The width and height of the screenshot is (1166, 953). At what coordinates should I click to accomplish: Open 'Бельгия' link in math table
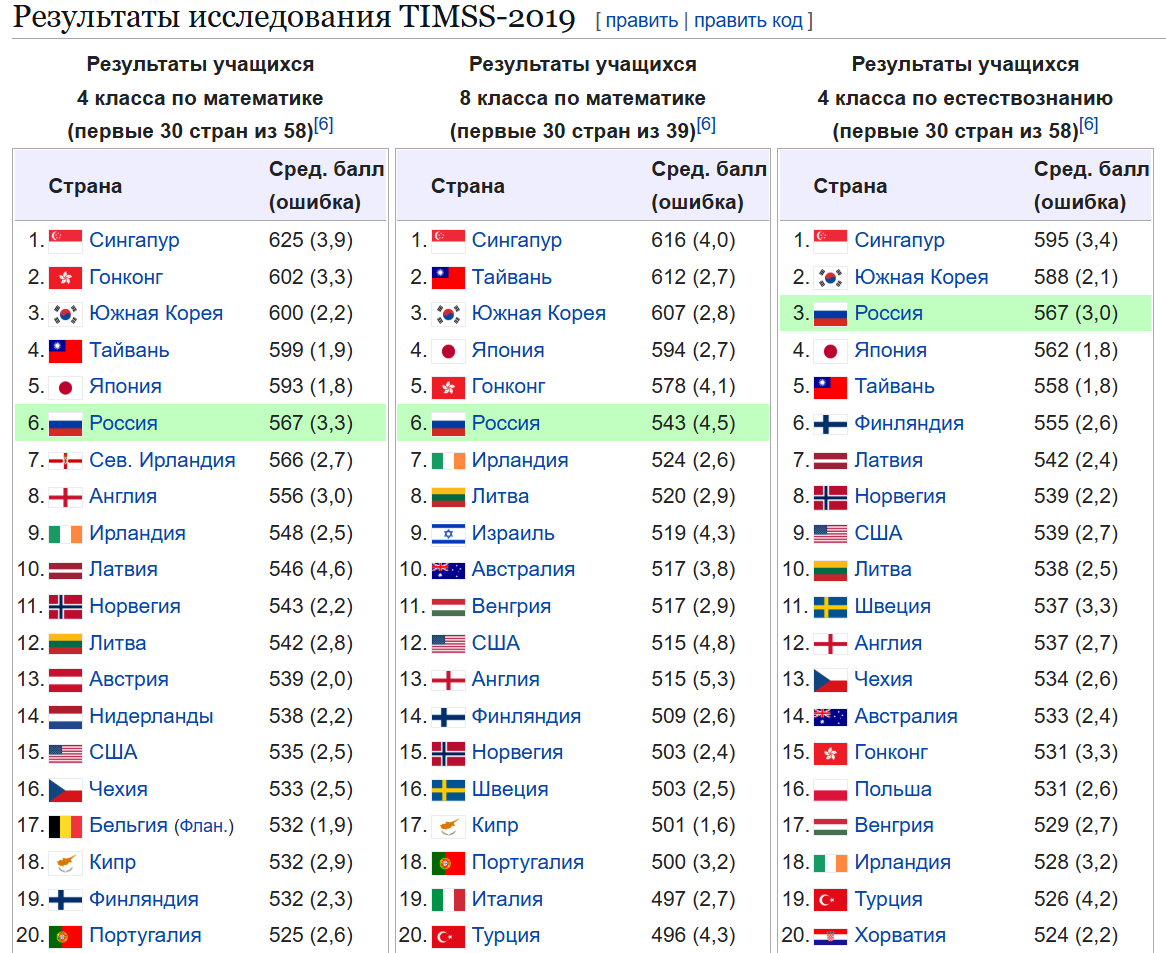tap(129, 825)
